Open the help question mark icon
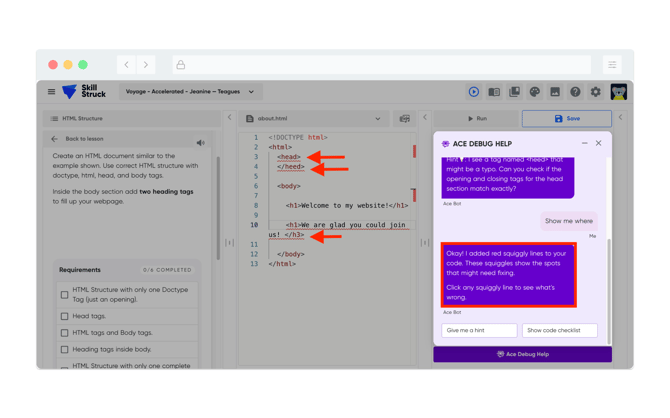The width and height of the screenshot is (670, 418). 575,92
